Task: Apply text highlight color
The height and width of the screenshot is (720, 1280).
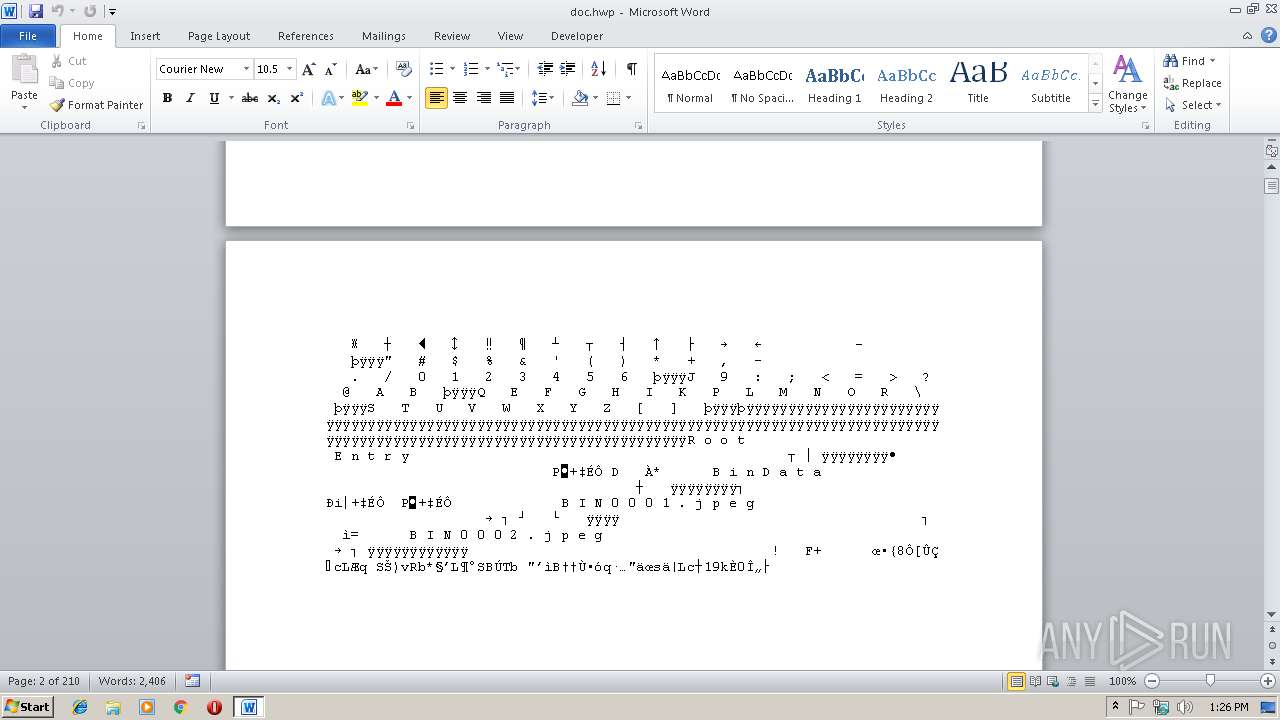Action: click(360, 98)
